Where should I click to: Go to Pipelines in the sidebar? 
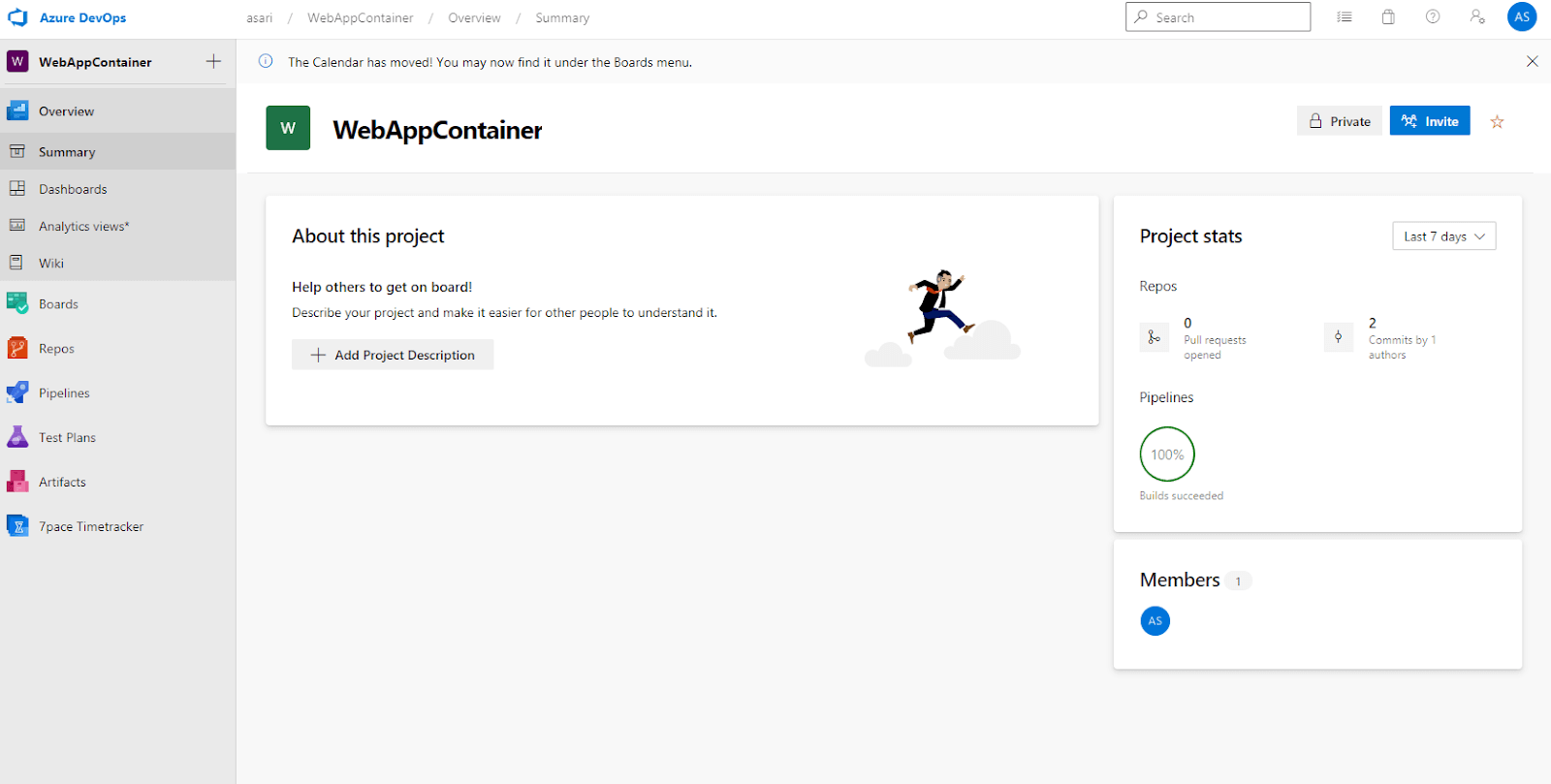(64, 393)
